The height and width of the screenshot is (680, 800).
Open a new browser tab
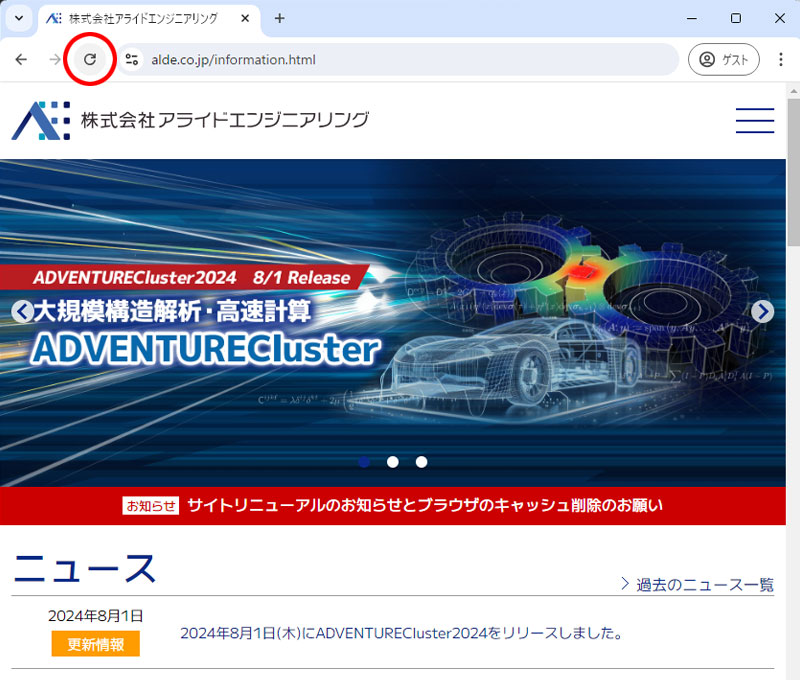click(x=280, y=18)
